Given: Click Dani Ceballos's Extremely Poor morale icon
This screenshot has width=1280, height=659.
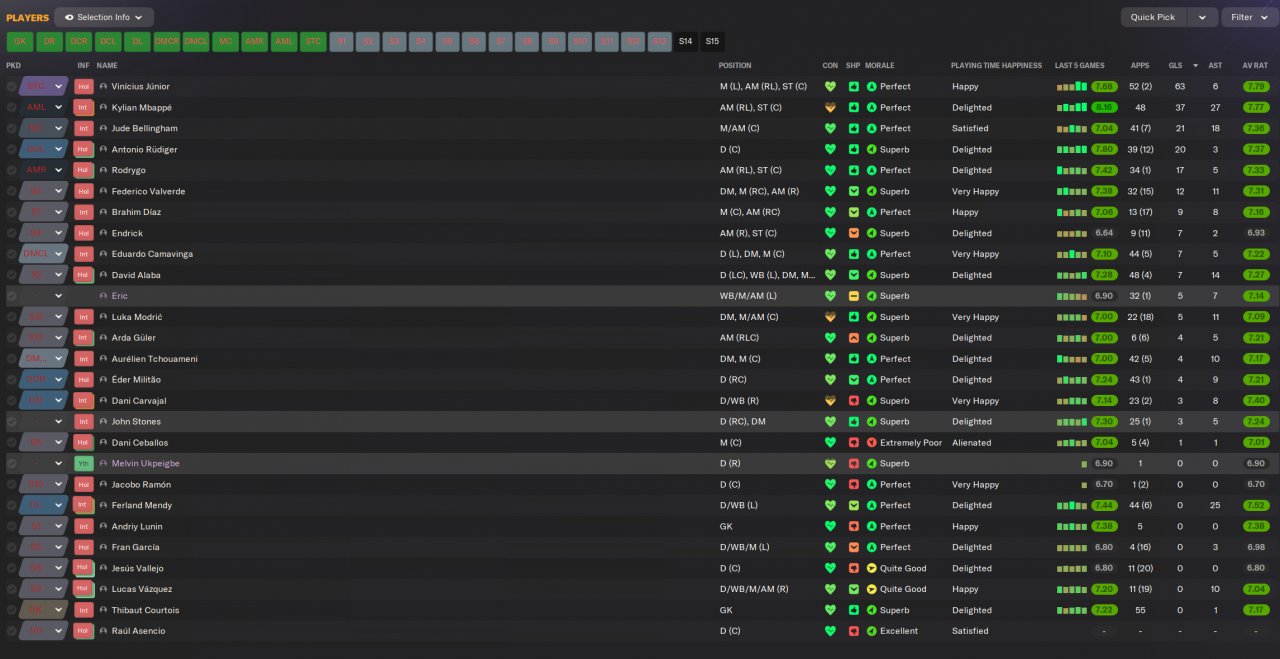Looking at the screenshot, I should pos(871,443).
